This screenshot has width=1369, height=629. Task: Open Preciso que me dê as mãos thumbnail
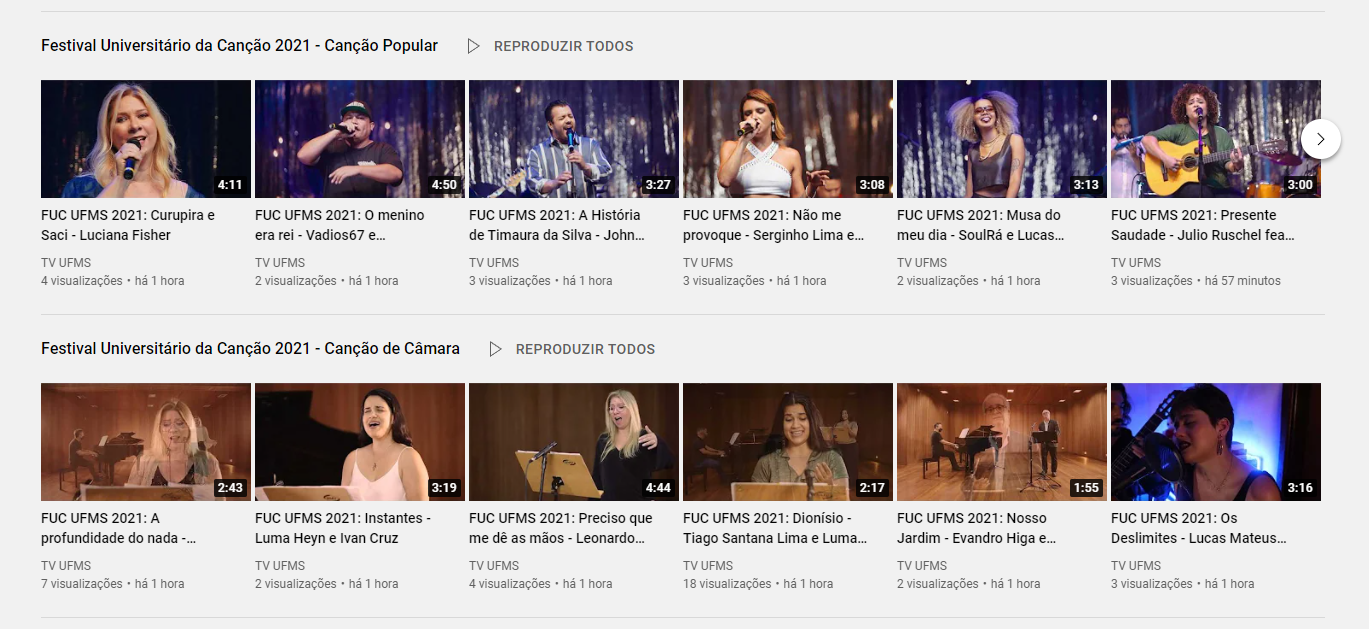tap(573, 442)
